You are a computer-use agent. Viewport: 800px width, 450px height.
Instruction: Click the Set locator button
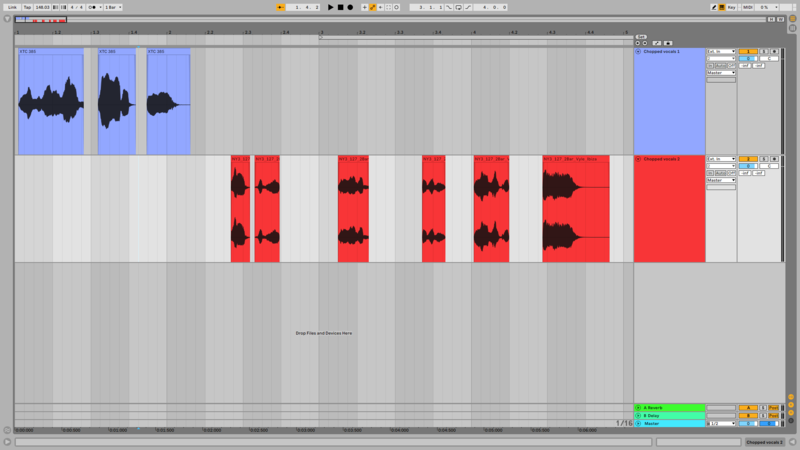[641, 37]
